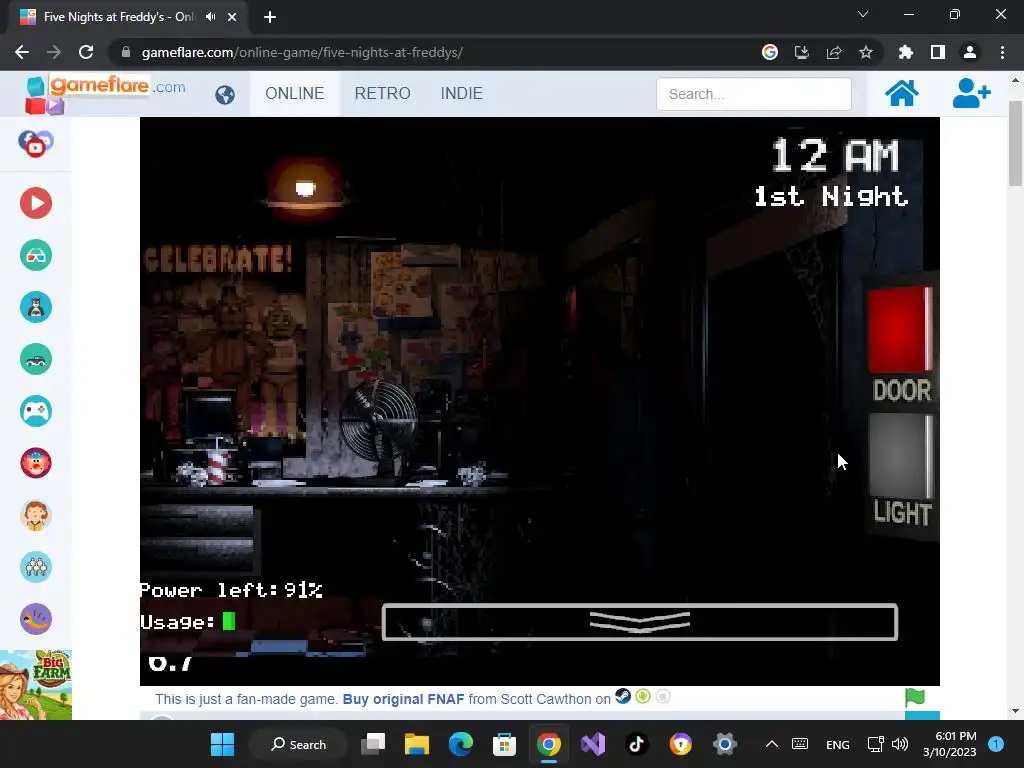
Task: Open the notification badge in taskbar
Action: click(996, 744)
